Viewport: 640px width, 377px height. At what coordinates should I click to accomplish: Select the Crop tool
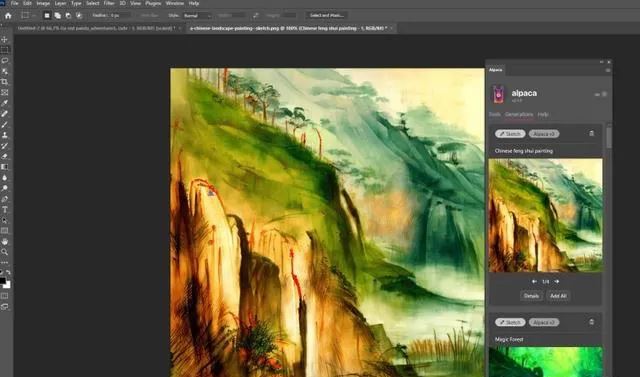(x=4, y=82)
